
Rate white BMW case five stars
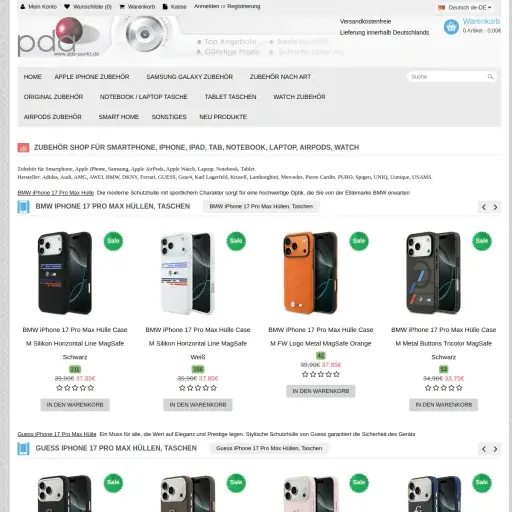(x=214, y=388)
